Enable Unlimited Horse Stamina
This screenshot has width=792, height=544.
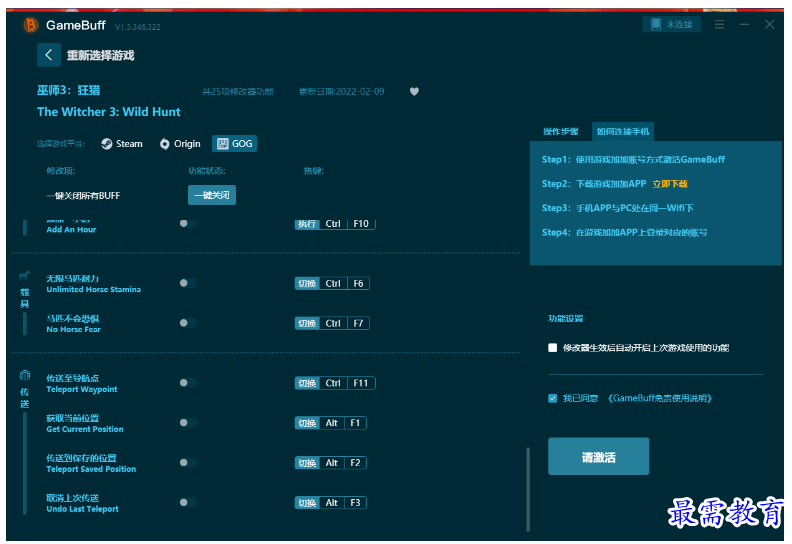point(188,283)
